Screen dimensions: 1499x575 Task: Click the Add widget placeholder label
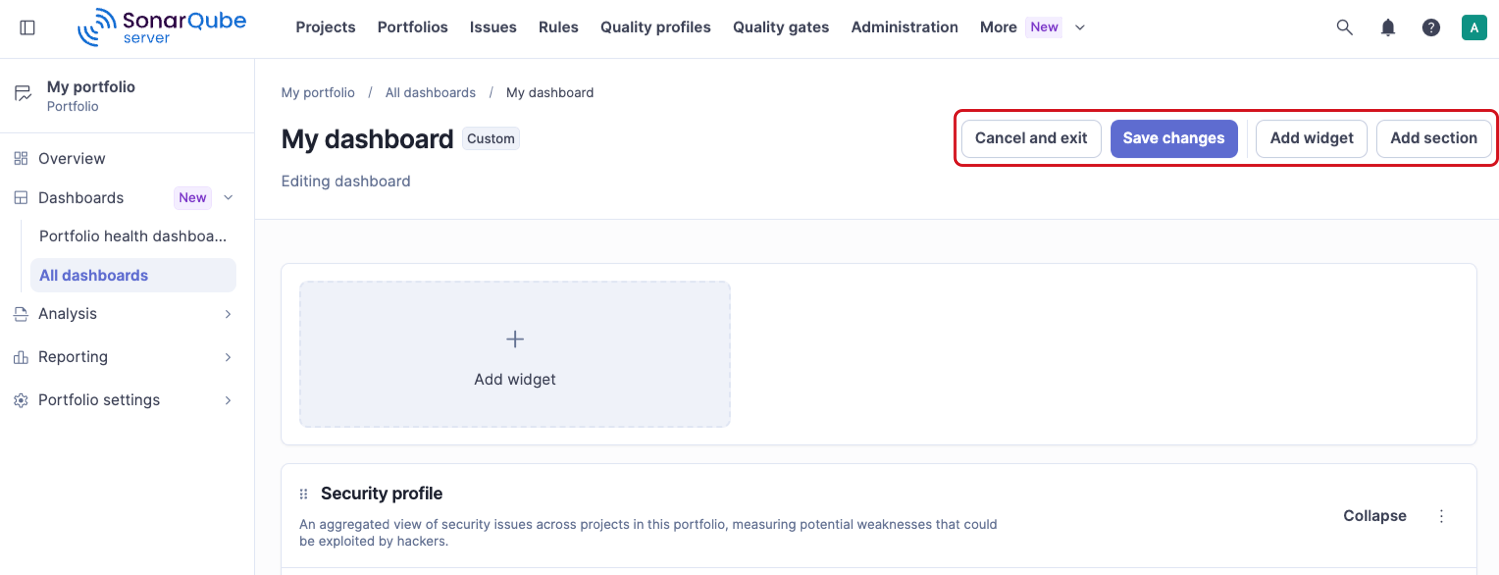pyautogui.click(x=515, y=380)
